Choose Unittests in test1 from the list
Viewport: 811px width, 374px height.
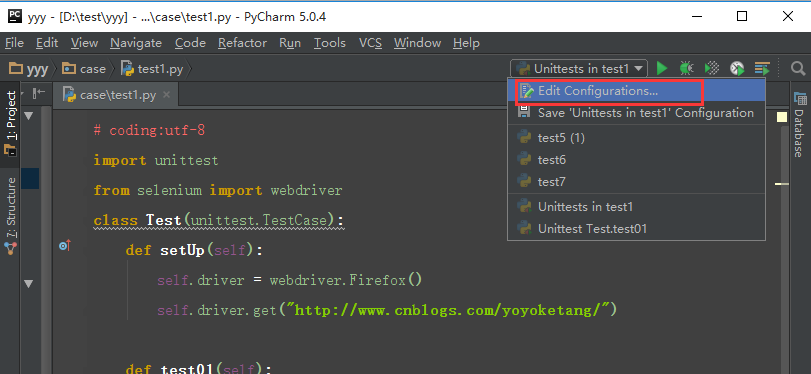[637, 207]
